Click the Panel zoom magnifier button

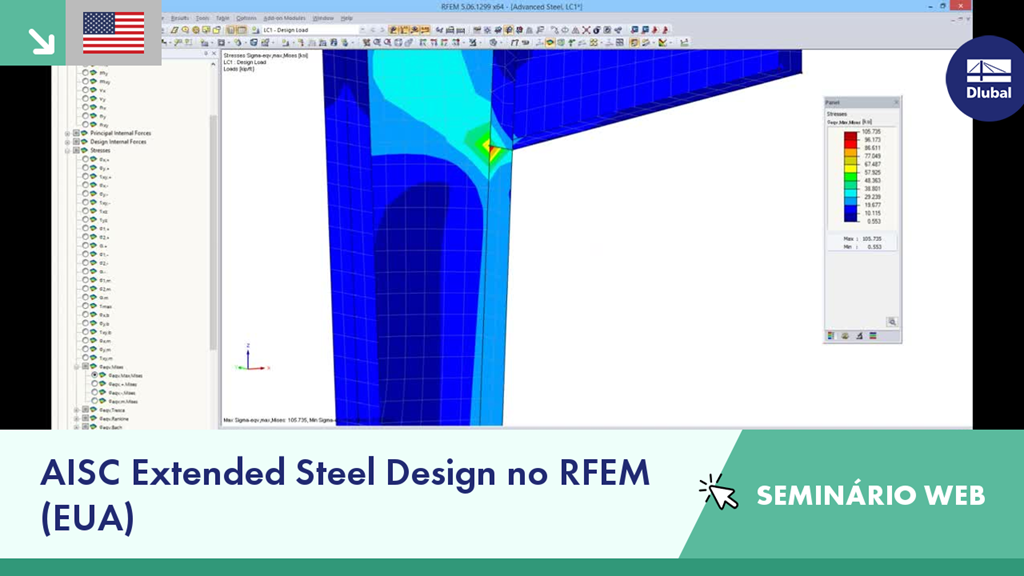tap(892, 322)
